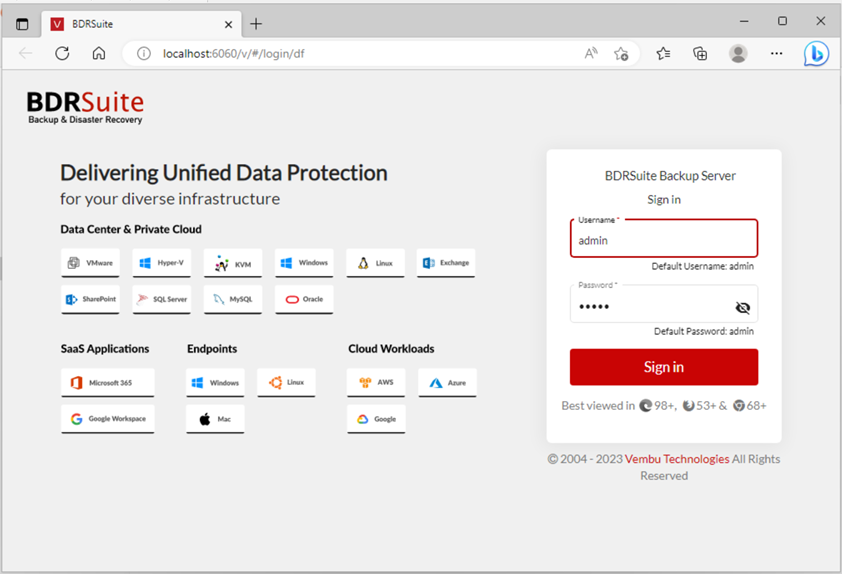Click the 'Endpoints' heading

point(212,348)
